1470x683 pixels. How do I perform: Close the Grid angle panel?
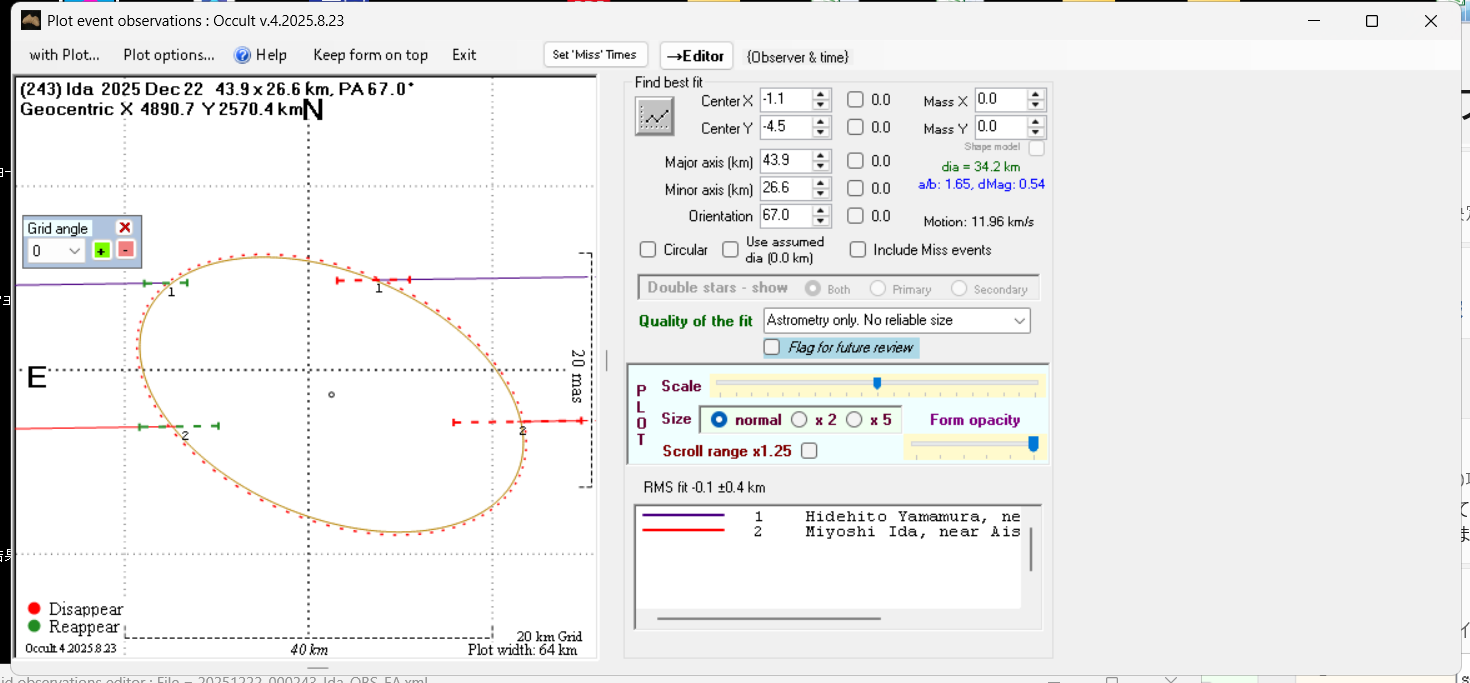tap(125, 228)
